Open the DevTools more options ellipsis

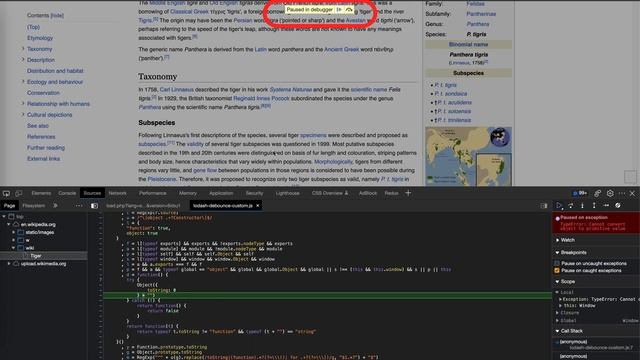click(x=622, y=193)
